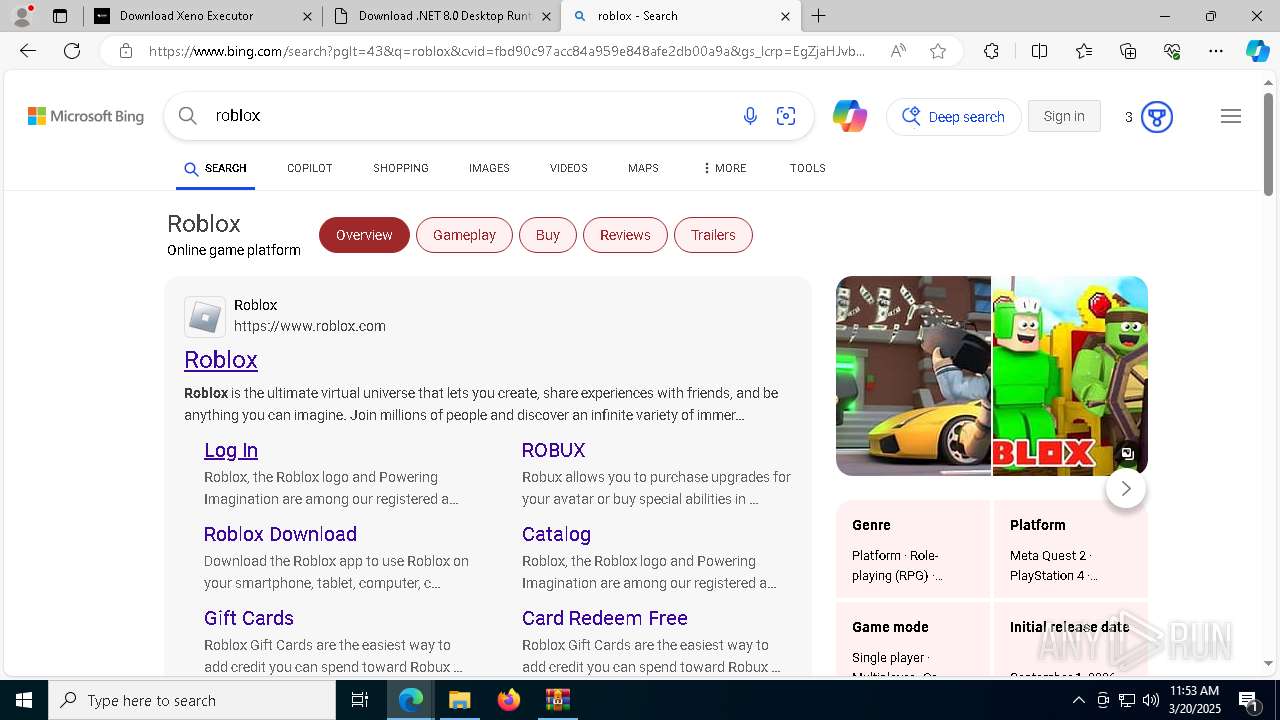1280x720 pixels.
Task: Open the Collections icon
Action: pyautogui.click(x=1128, y=51)
